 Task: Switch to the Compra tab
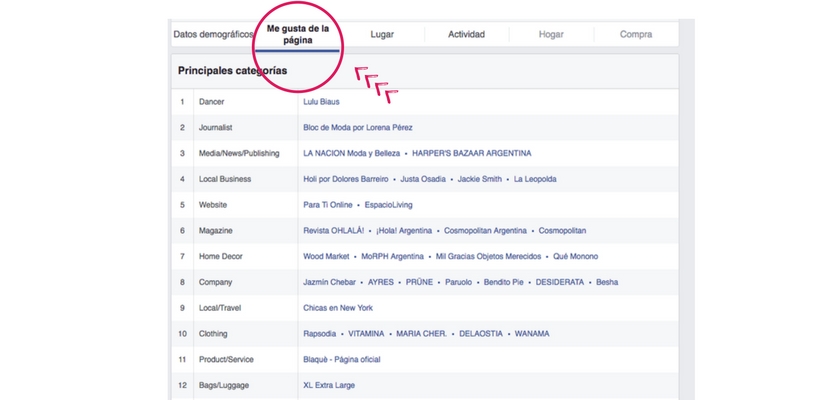(x=636, y=34)
